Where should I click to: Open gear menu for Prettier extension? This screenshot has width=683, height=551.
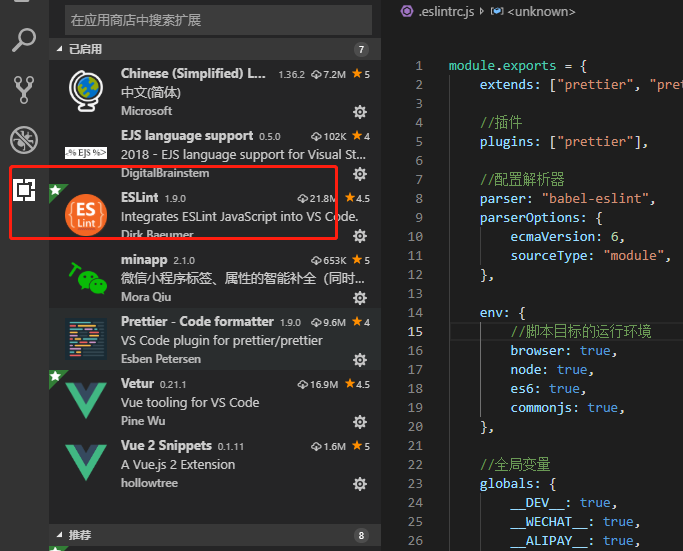point(360,360)
